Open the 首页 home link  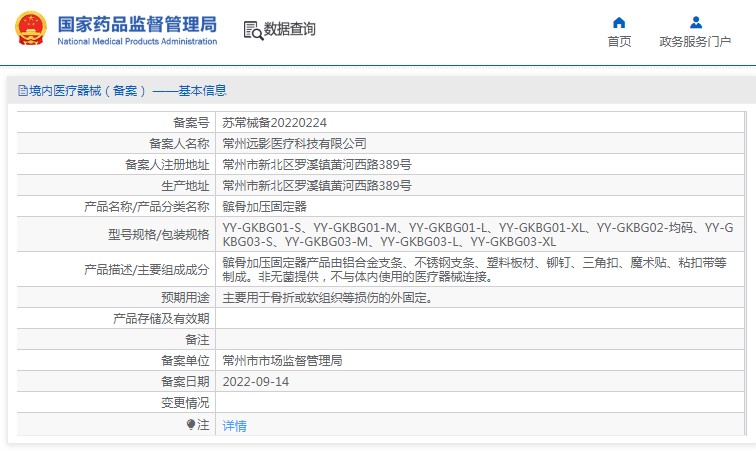(619, 41)
